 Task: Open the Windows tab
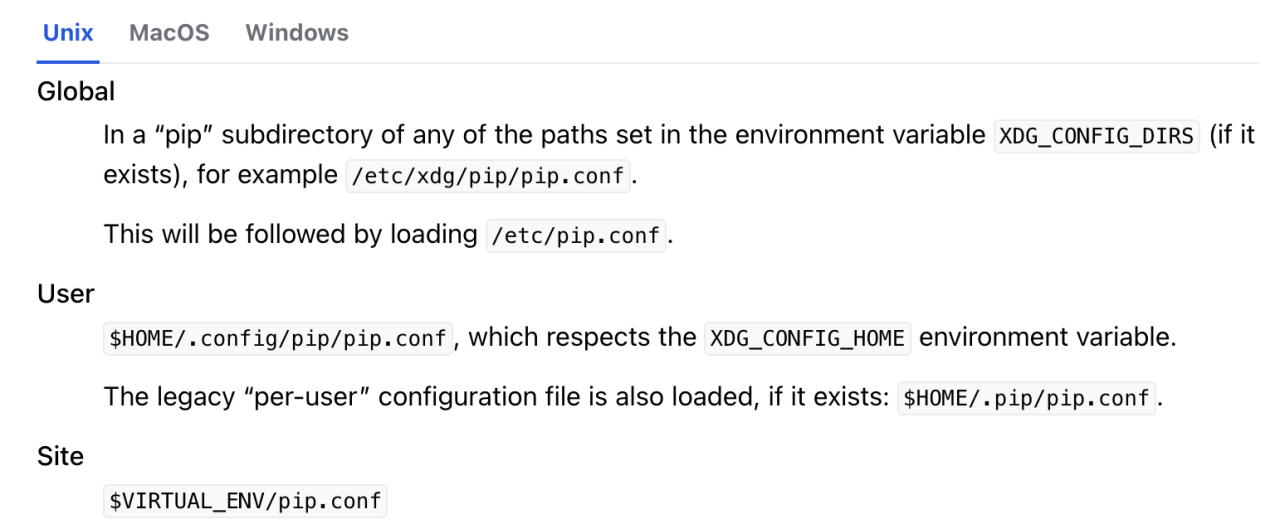[297, 32]
